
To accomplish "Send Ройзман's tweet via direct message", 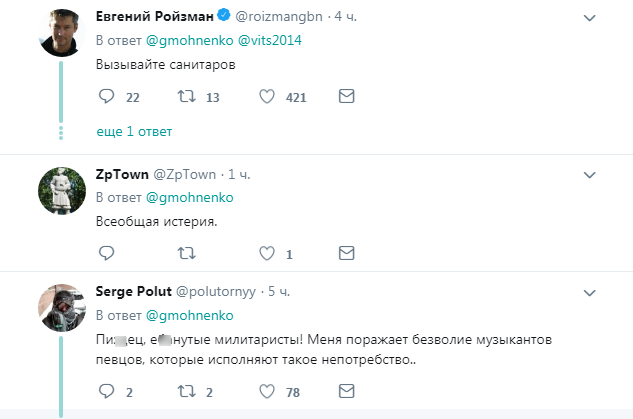I will tap(346, 97).
